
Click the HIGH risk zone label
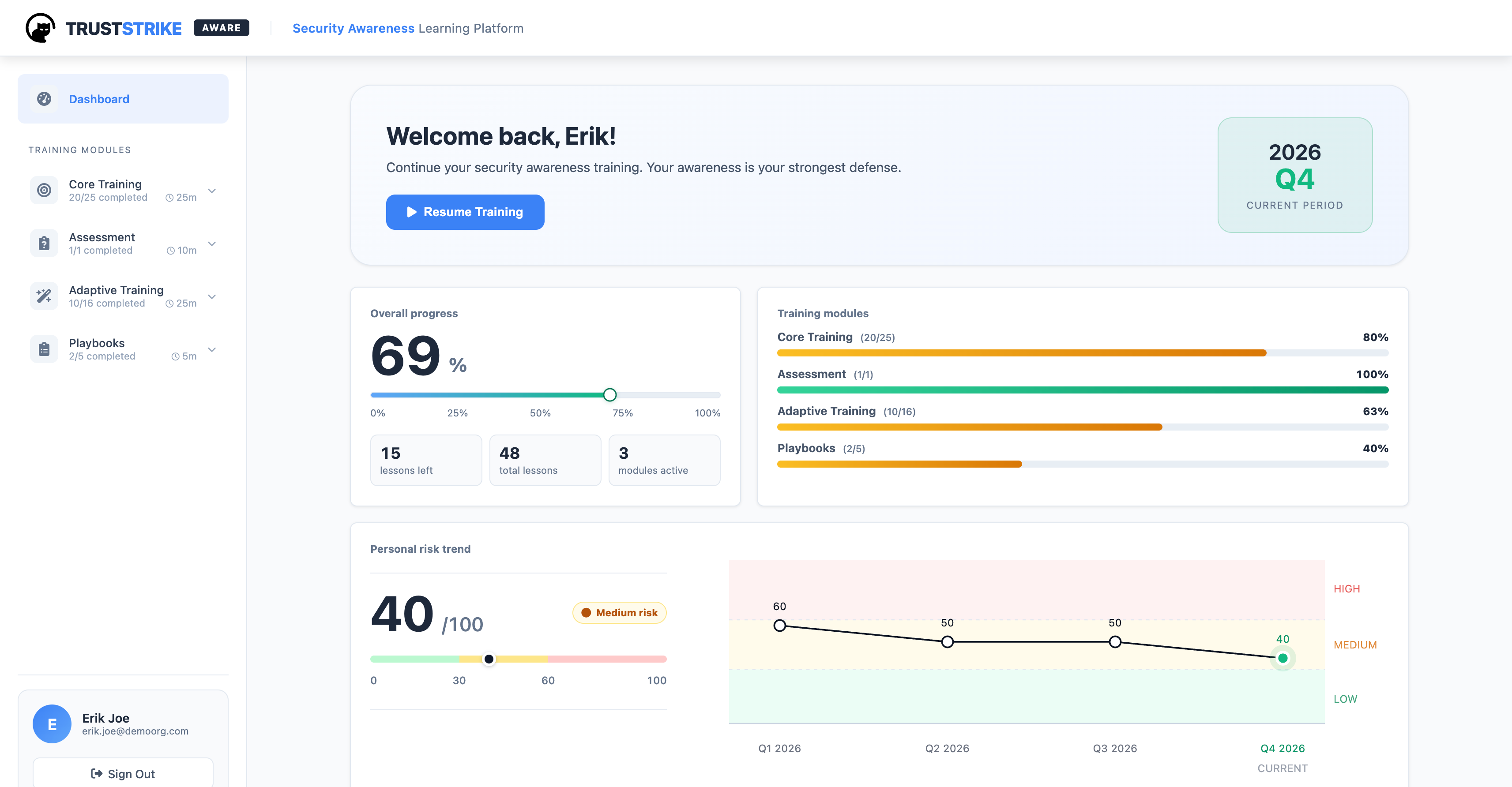point(1347,588)
